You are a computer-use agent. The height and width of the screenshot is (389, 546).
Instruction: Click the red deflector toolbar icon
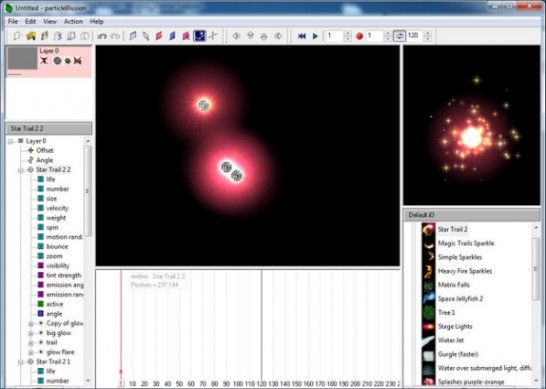(159, 36)
